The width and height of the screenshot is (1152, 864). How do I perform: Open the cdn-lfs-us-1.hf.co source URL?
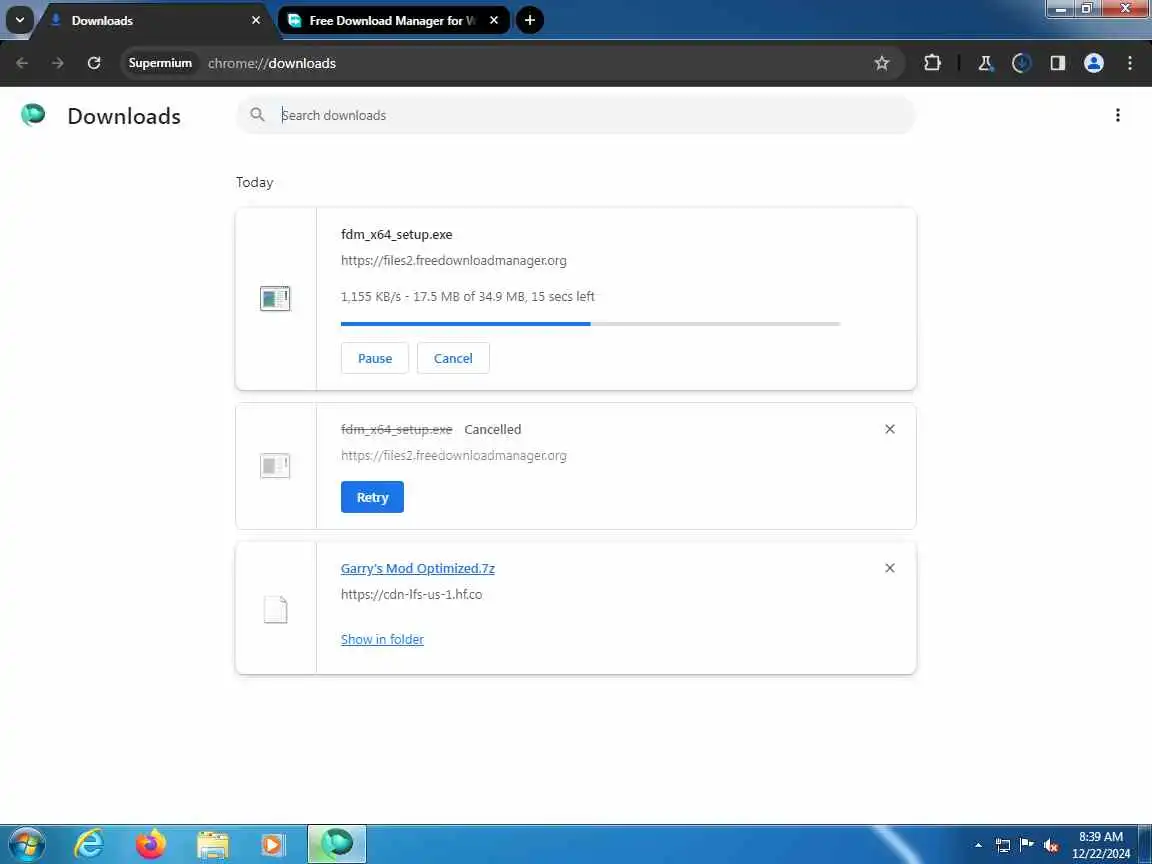[x=411, y=594]
